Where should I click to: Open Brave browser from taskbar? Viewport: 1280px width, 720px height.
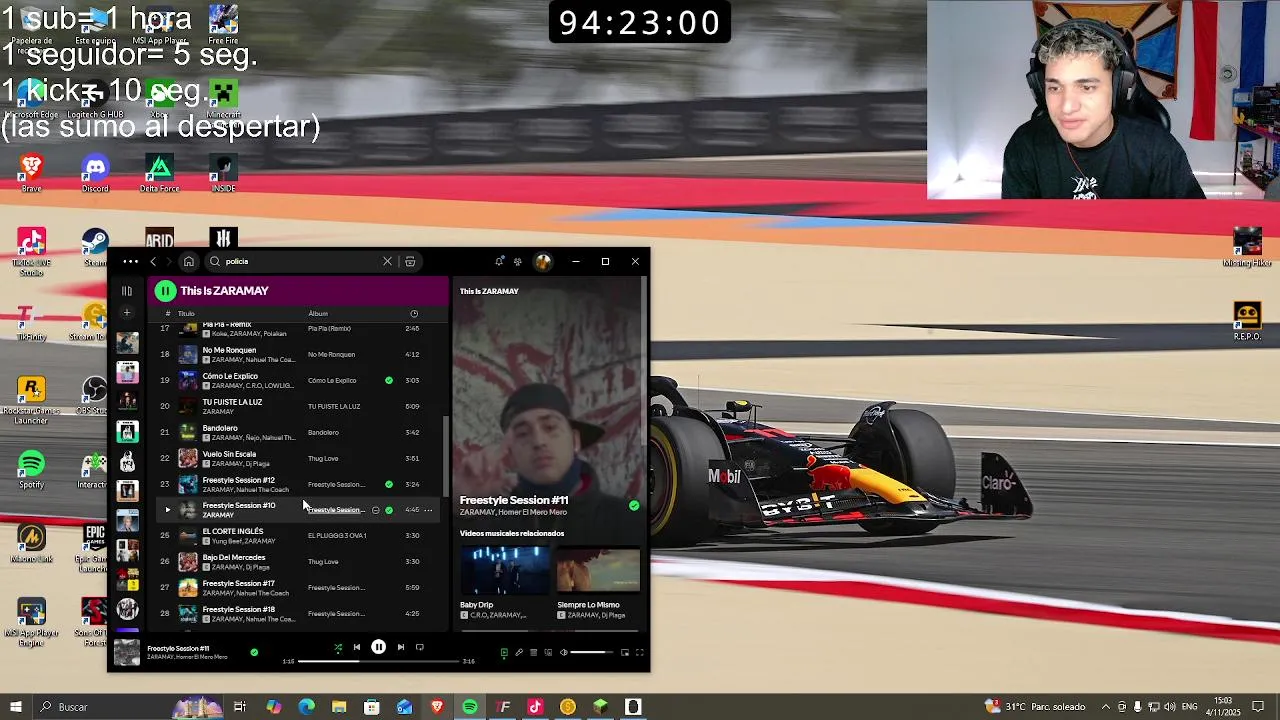click(437, 707)
